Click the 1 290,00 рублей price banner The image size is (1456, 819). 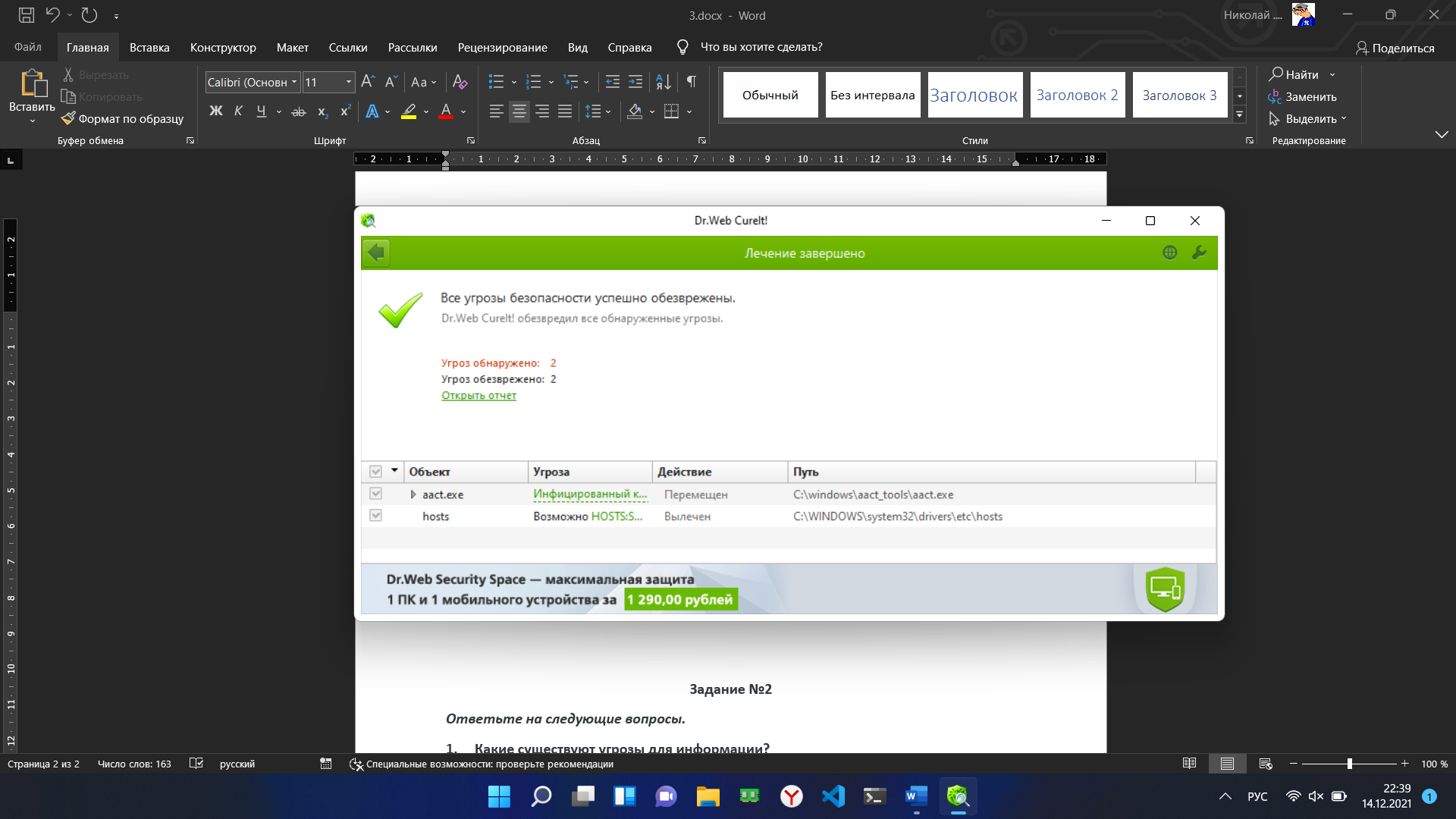(x=680, y=600)
